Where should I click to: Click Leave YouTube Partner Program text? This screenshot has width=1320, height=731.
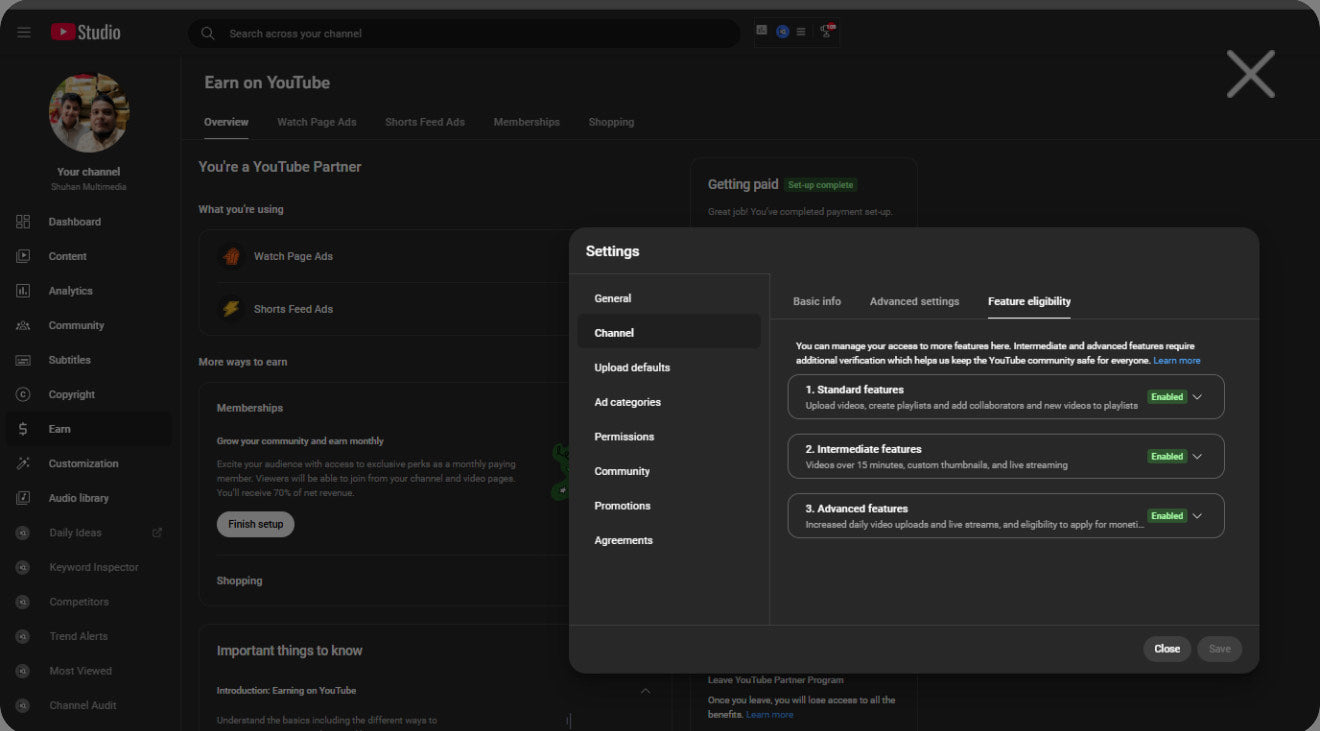775,680
